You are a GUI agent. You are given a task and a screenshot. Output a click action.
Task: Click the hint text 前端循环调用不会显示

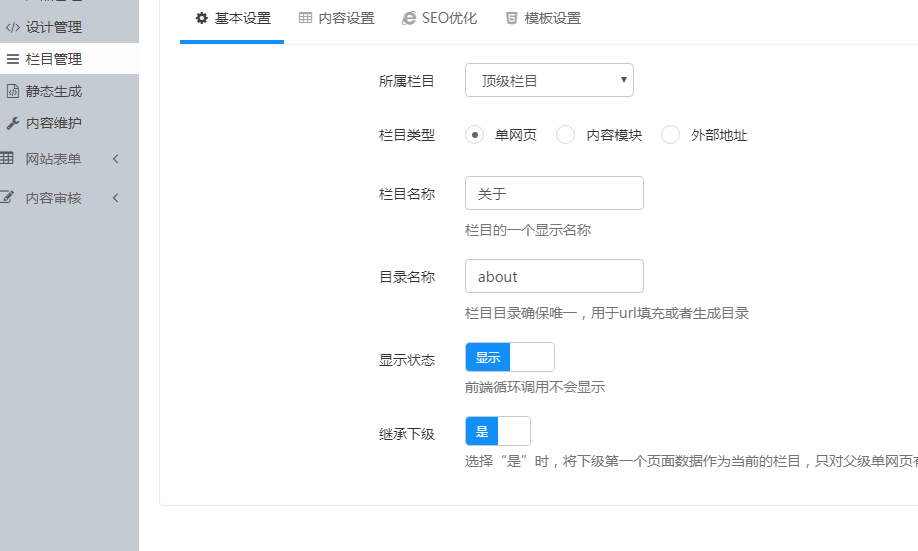(x=535, y=387)
